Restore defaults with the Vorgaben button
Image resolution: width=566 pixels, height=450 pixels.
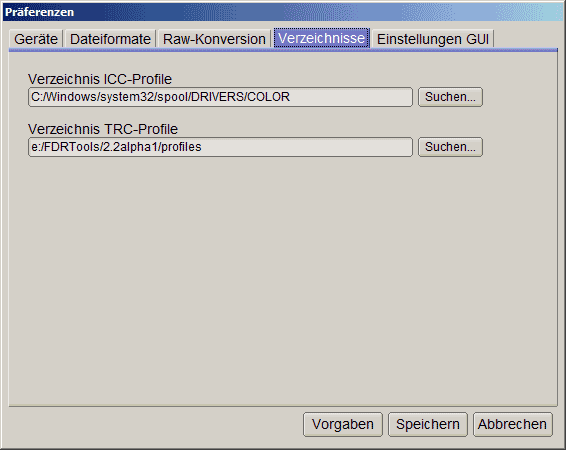pyautogui.click(x=343, y=424)
